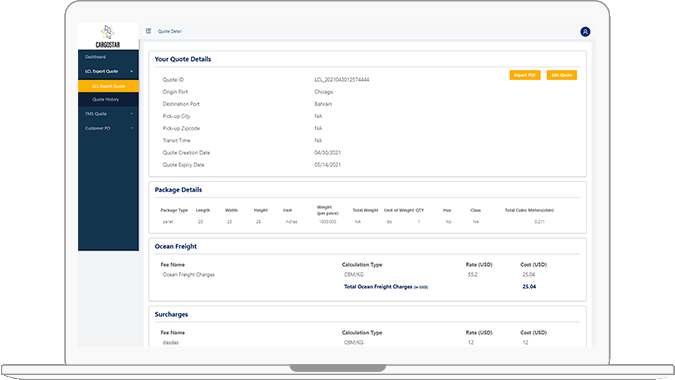Toggle the sidebar menu icon
Image resolution: width=675 pixels, height=380 pixels.
[149, 31]
